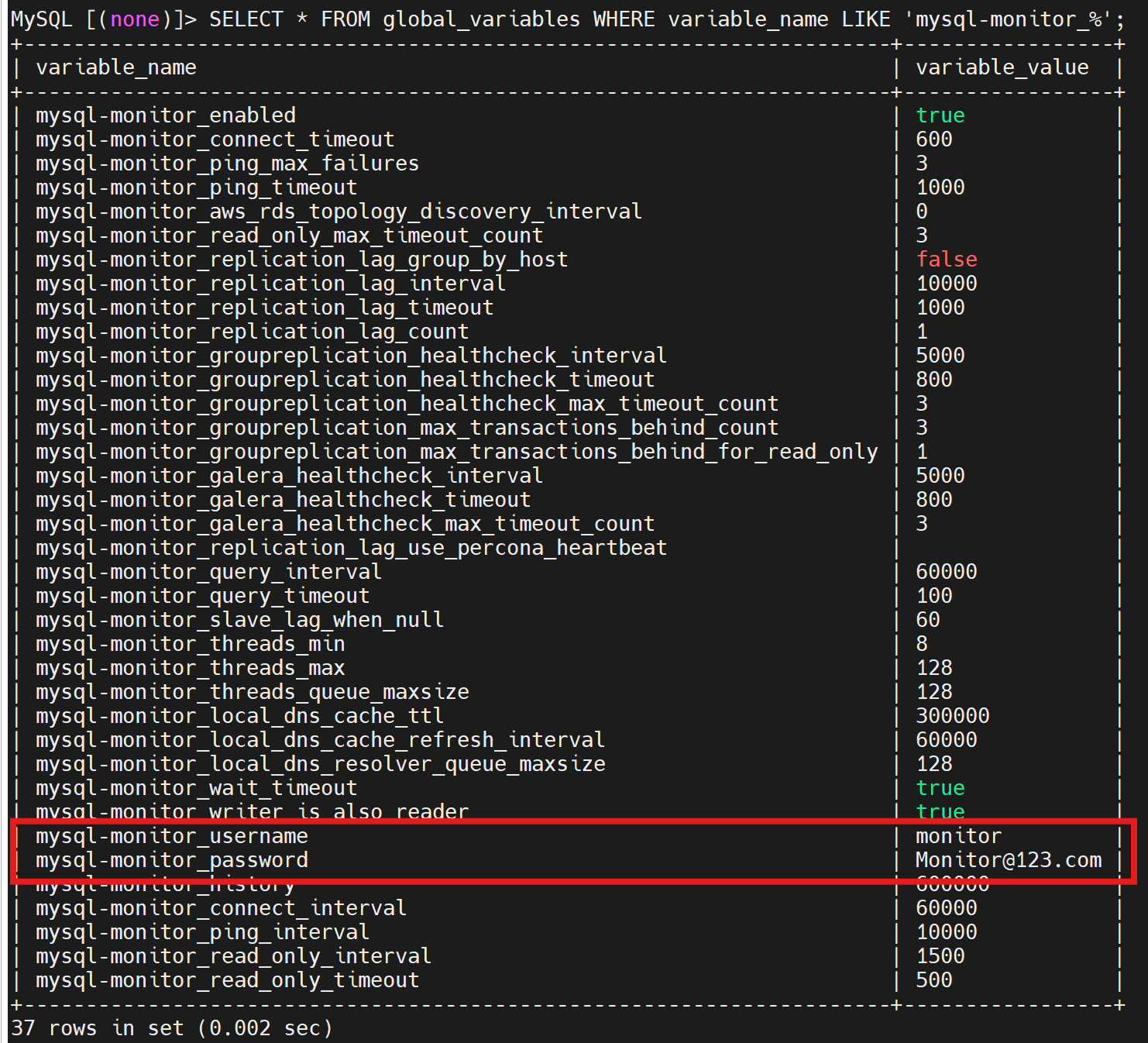Click mysql-monitor_galera_healthcheck_interval text

(x=290, y=477)
